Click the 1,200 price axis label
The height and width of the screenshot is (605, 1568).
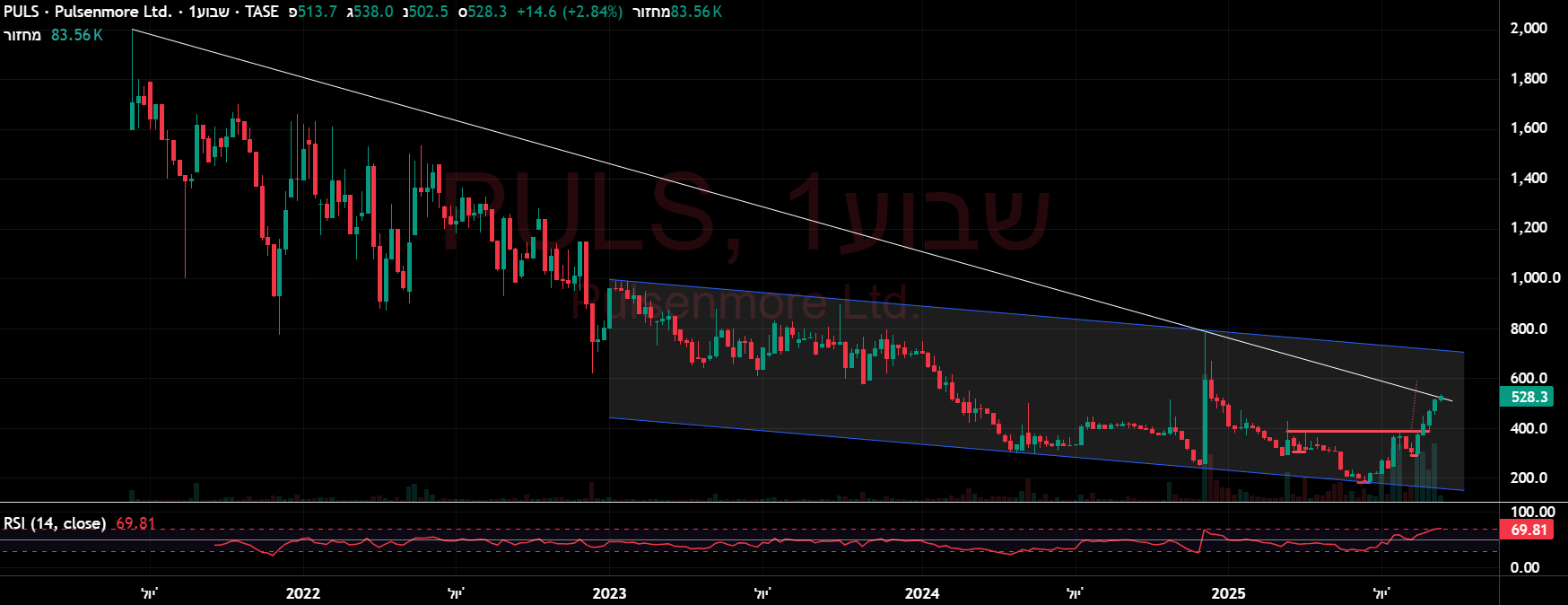[x=1529, y=227]
